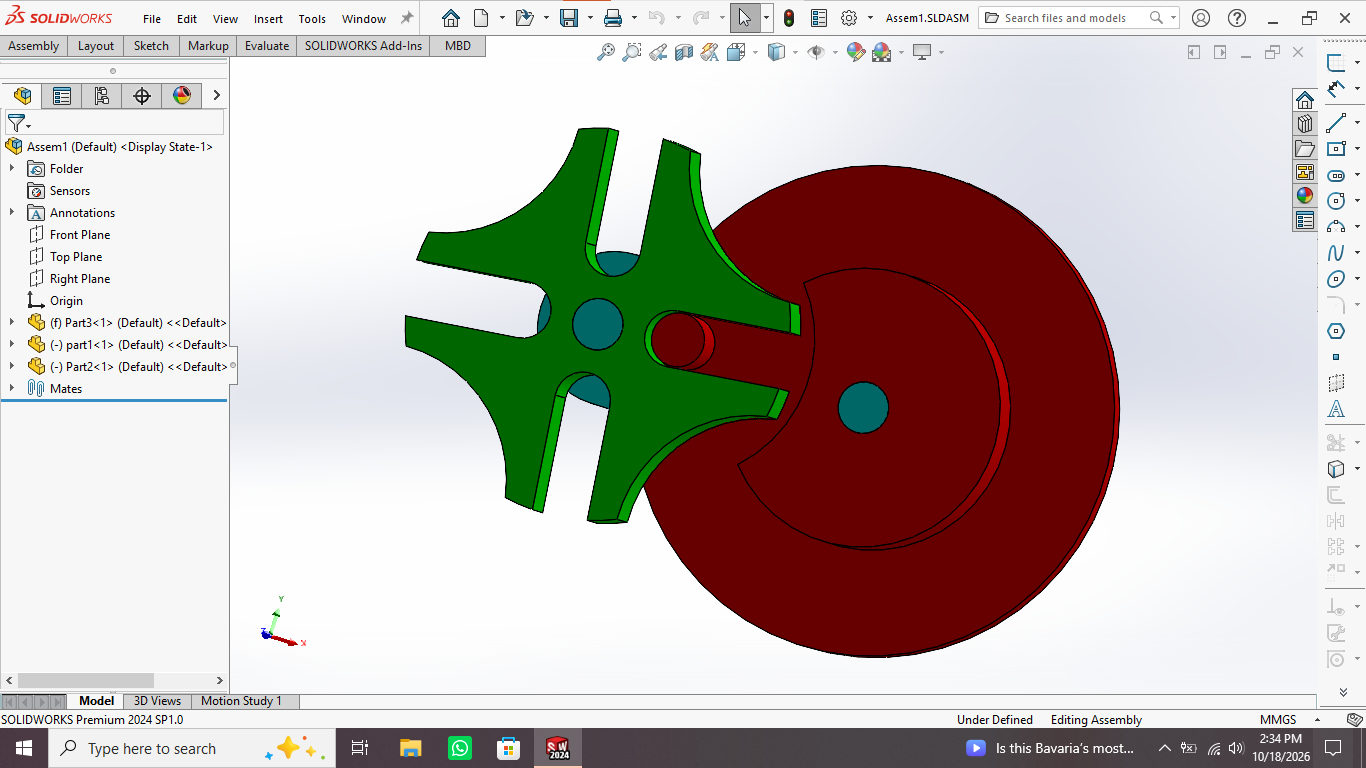Open Custom Properties task pane tab
This screenshot has width=1366, height=768.
tap(1305, 221)
